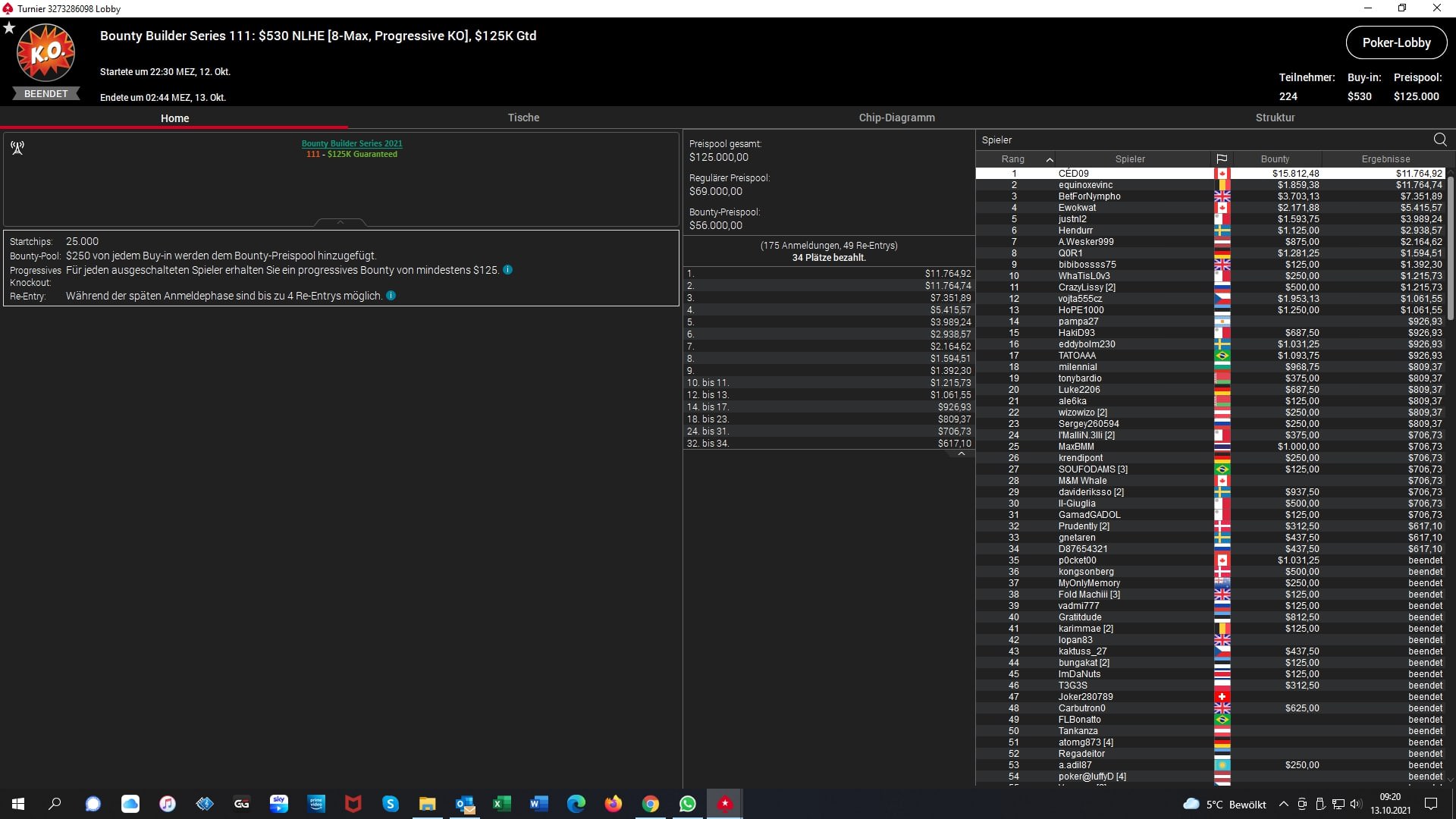Show hidden system tray icons
The width and height of the screenshot is (1456, 819).
[1283, 804]
